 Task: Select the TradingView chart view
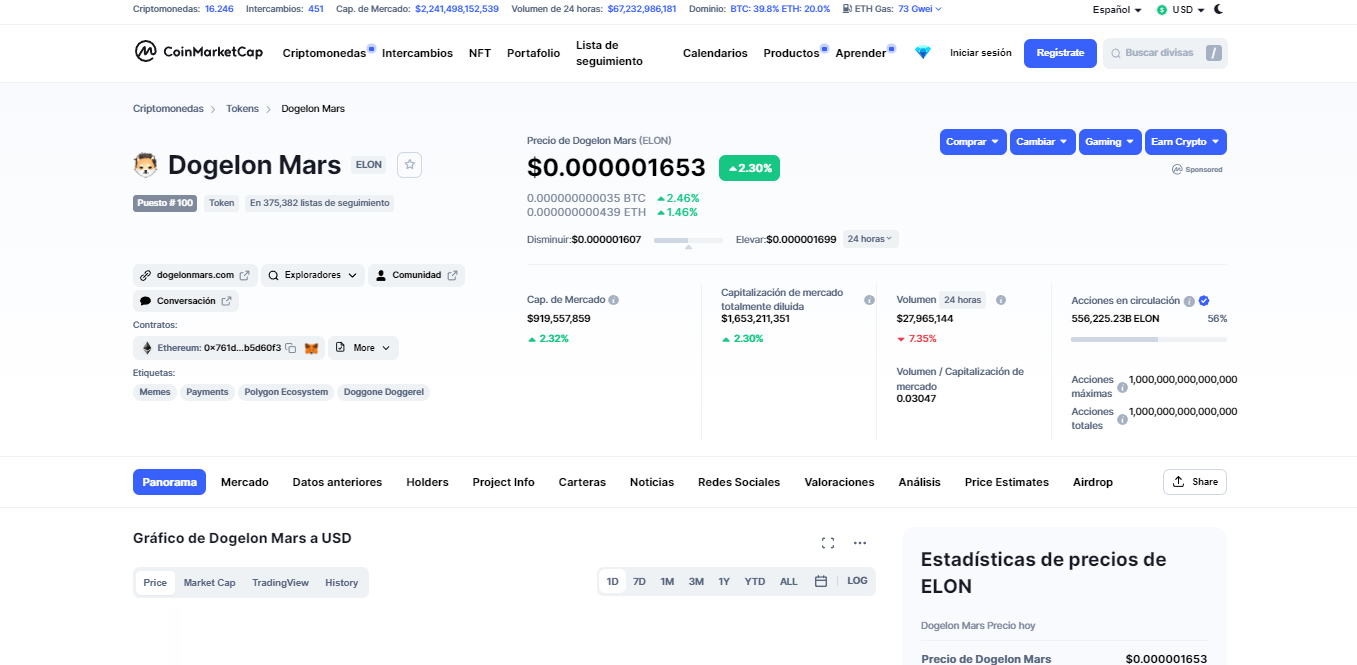tap(280, 583)
